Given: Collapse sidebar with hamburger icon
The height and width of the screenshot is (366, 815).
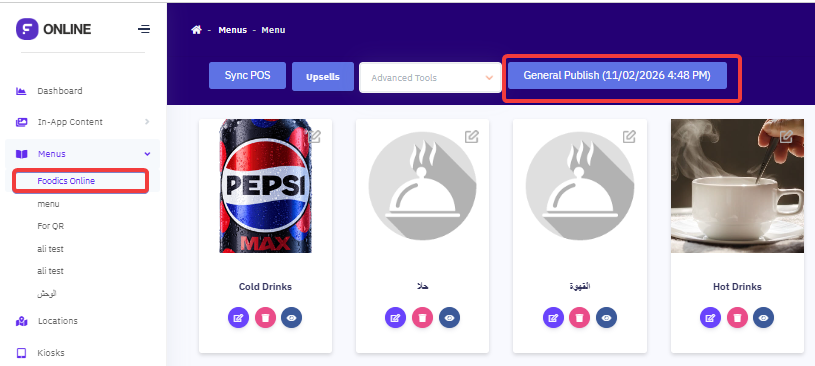Looking at the screenshot, I should 144,29.
